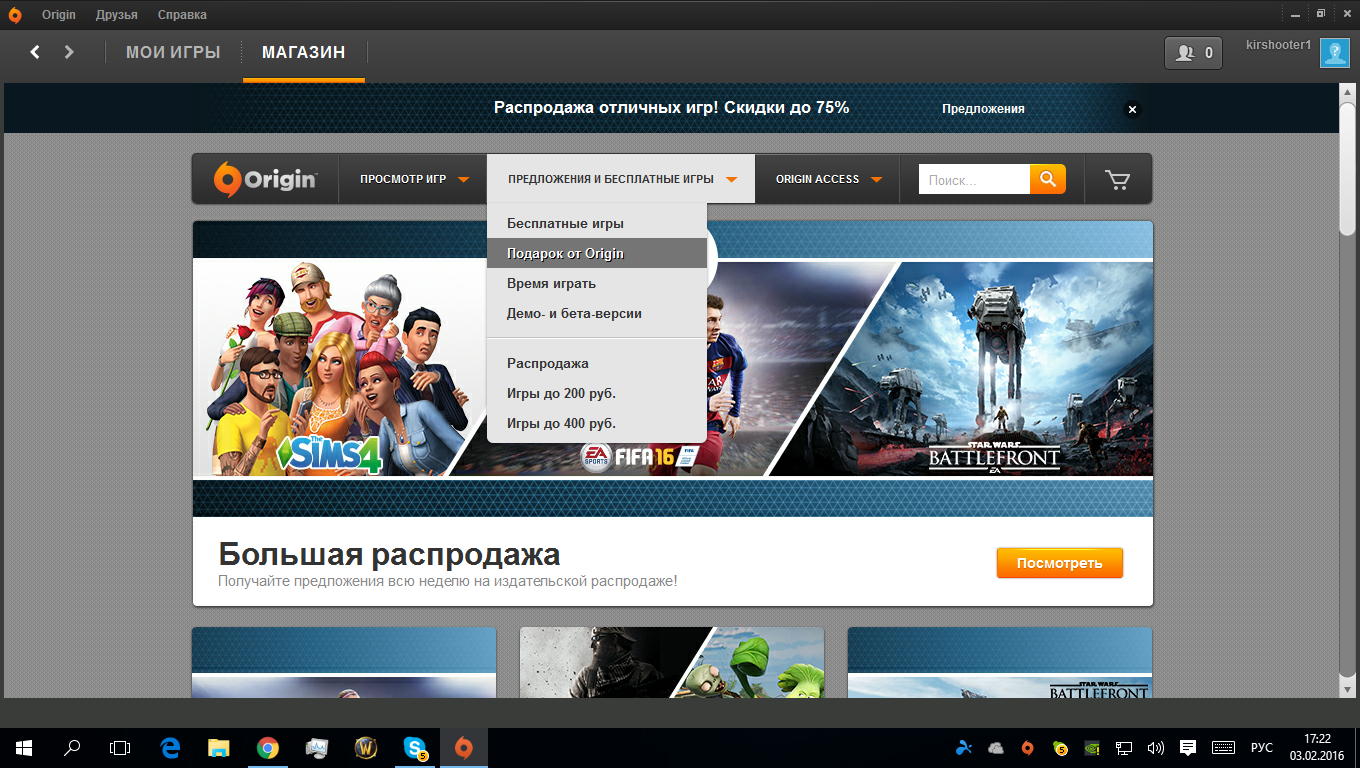Click the blue Splashtop tray icon
Viewport: 1360px width, 768px height.
click(964, 747)
